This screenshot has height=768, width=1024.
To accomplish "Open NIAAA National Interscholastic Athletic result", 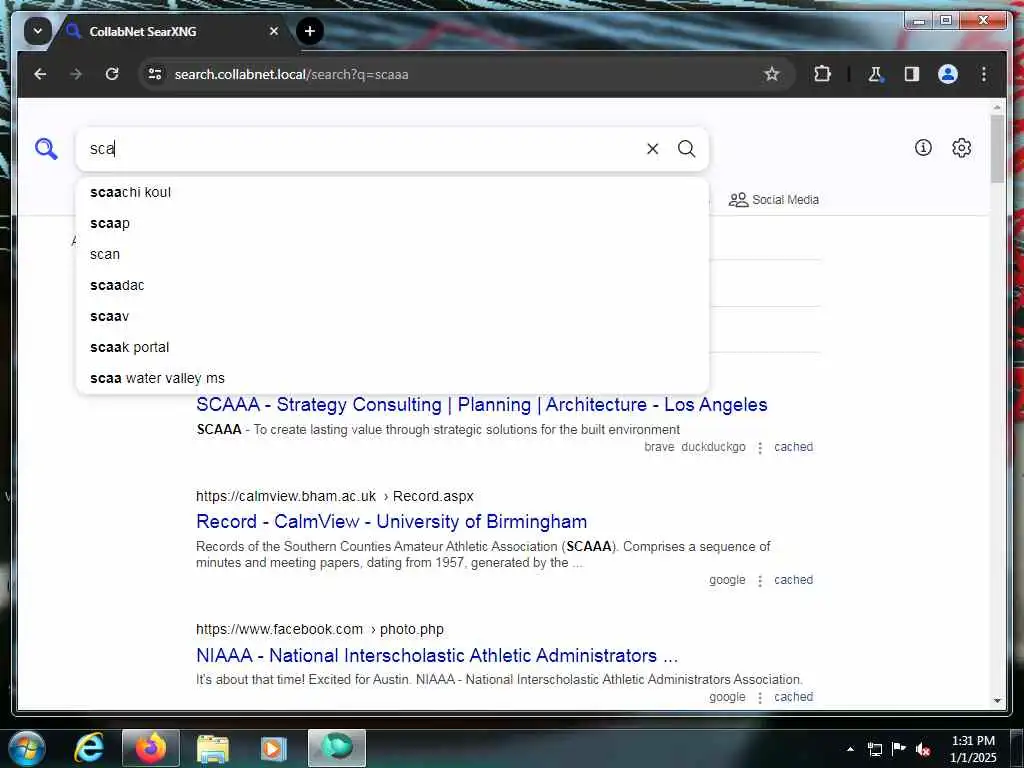I will coord(437,655).
